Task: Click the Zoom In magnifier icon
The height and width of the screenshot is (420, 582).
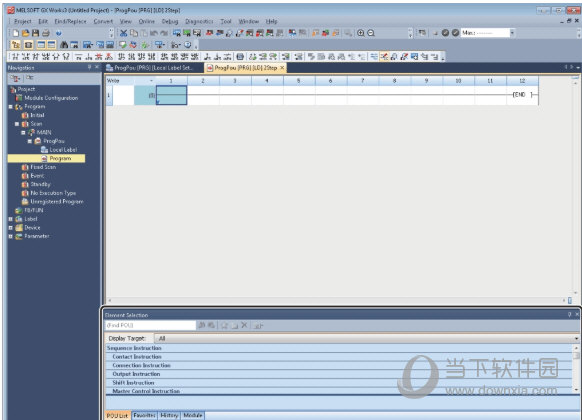Action: click(360, 33)
